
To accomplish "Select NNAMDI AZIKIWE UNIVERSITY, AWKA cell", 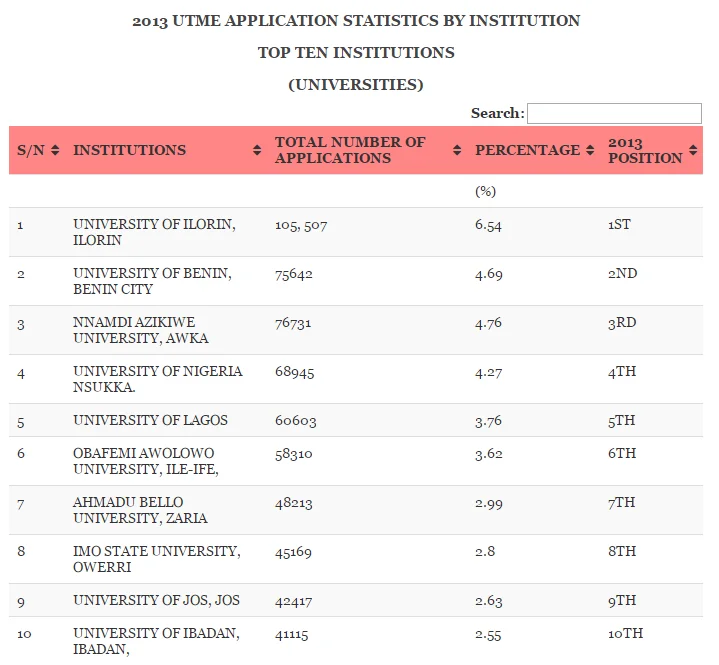I will click(x=141, y=330).
